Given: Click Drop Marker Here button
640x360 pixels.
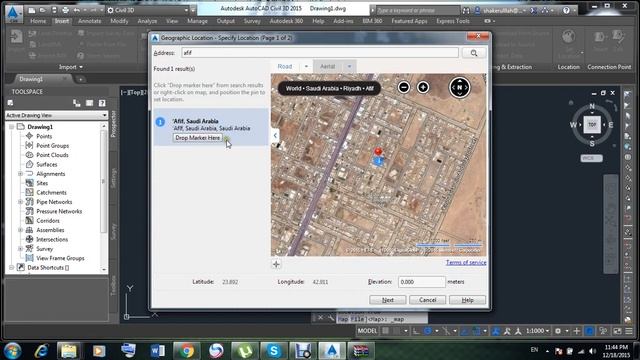Looking at the screenshot, I should (198, 138).
